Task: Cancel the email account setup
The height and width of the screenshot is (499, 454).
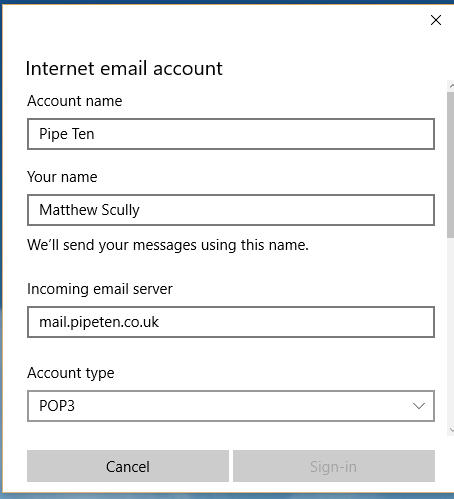Action: pos(128,466)
